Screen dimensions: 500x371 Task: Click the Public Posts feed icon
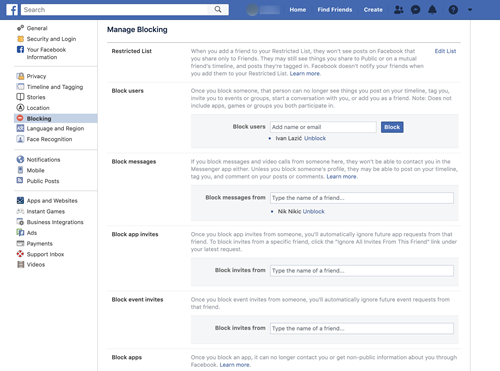20,180
